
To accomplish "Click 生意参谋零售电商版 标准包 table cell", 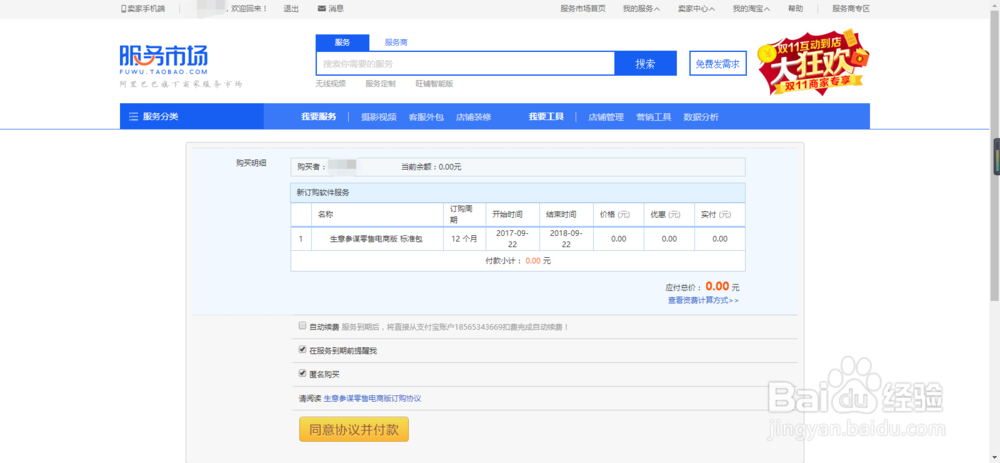I will point(376,239).
